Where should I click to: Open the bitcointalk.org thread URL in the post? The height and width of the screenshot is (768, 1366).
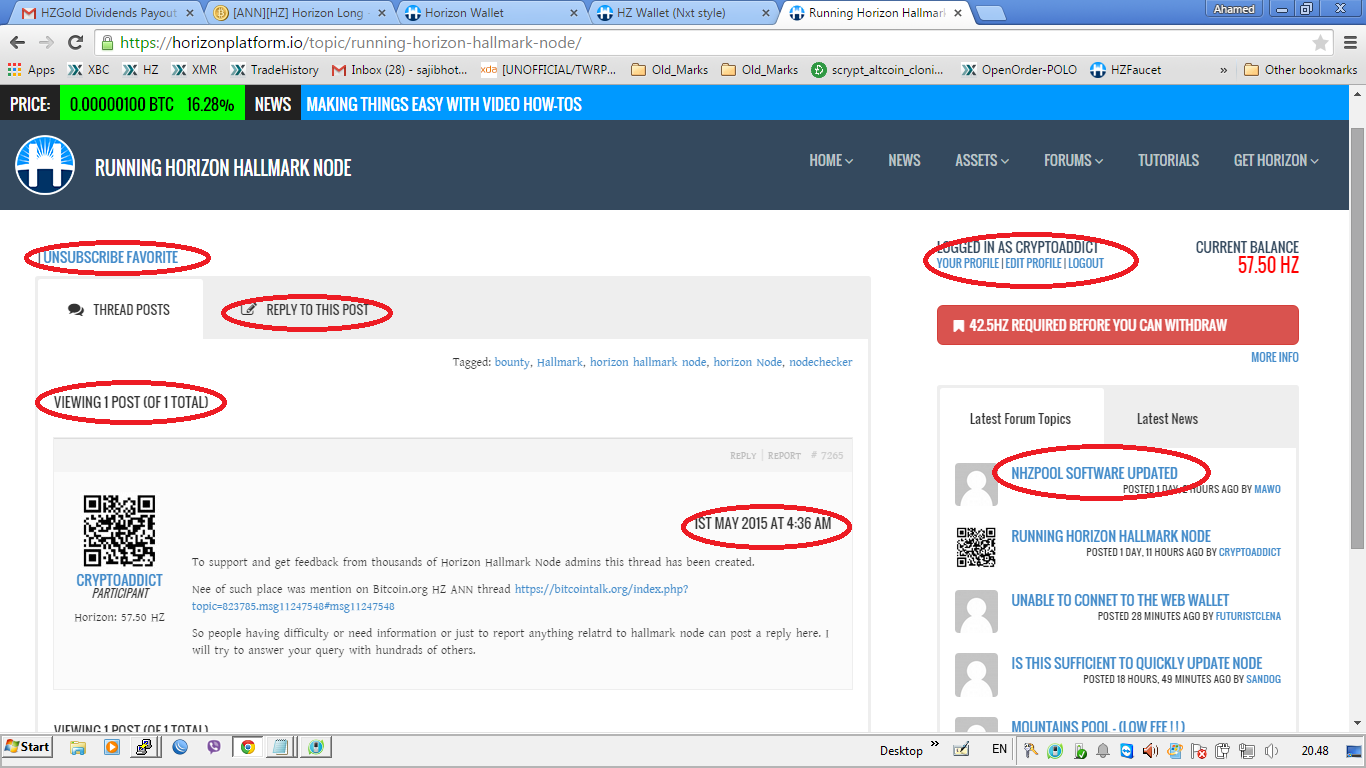pos(440,598)
